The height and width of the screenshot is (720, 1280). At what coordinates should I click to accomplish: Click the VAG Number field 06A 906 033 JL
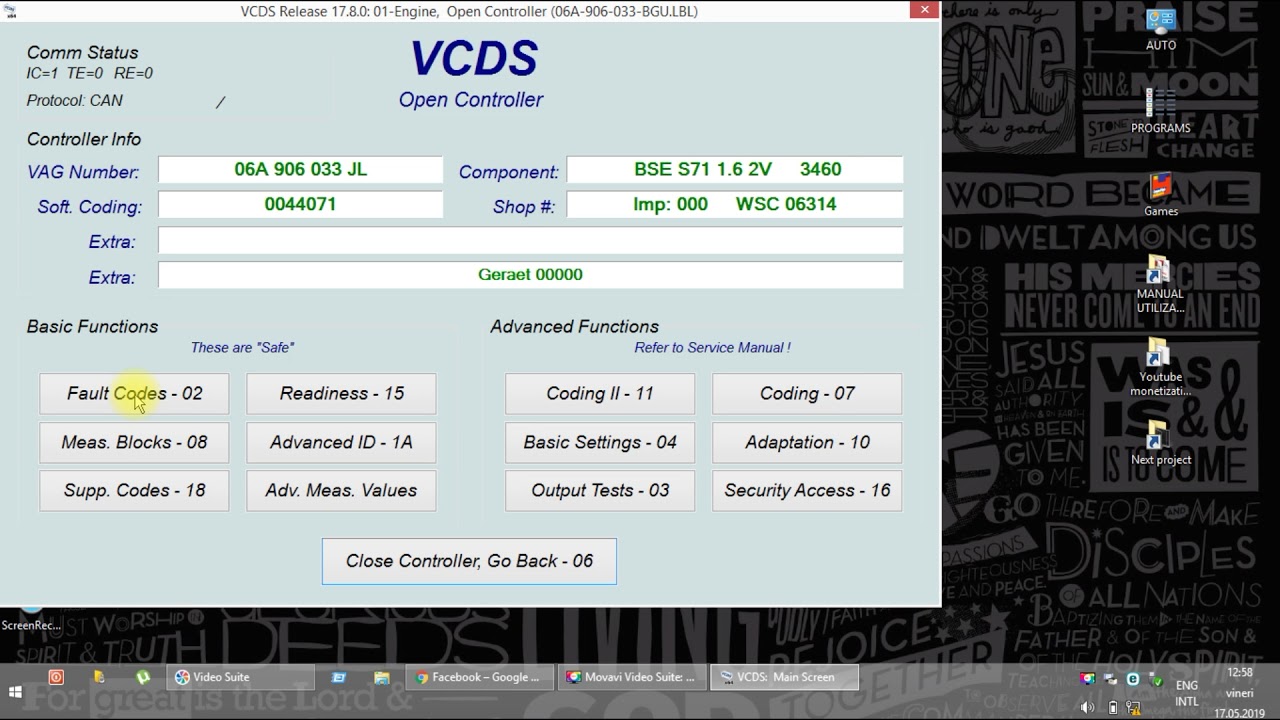(300, 170)
